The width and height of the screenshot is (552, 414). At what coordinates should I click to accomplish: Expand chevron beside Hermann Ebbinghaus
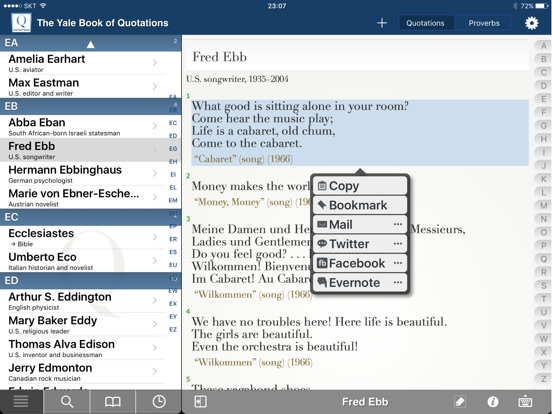tap(155, 174)
